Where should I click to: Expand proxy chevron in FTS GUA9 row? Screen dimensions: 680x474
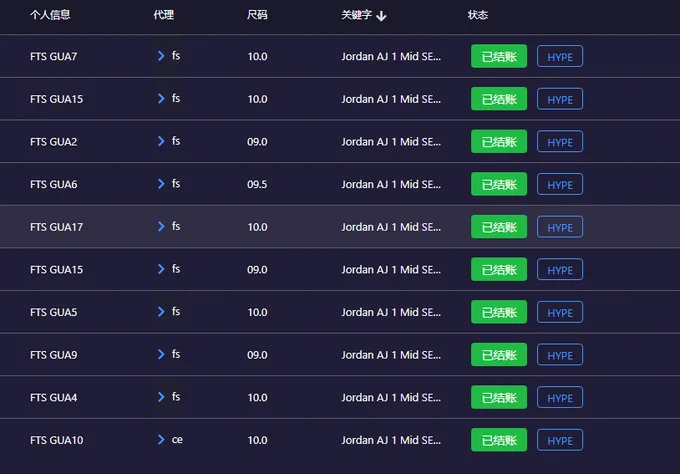click(161, 354)
